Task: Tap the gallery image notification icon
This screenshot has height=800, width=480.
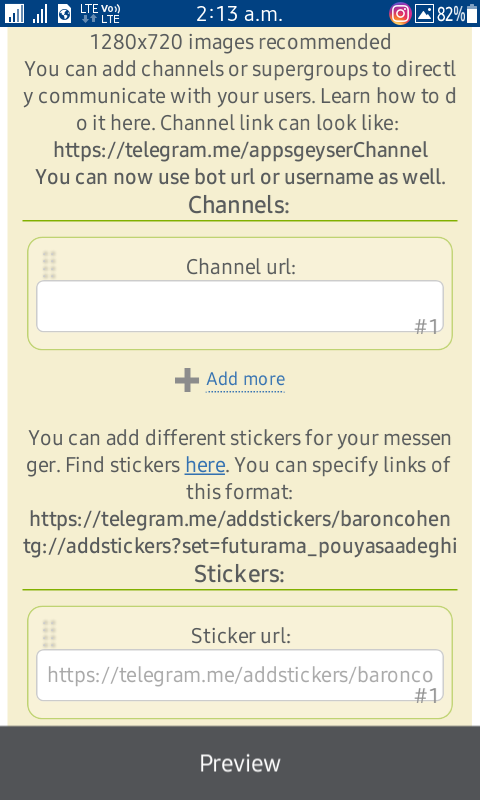Action: 424,14
